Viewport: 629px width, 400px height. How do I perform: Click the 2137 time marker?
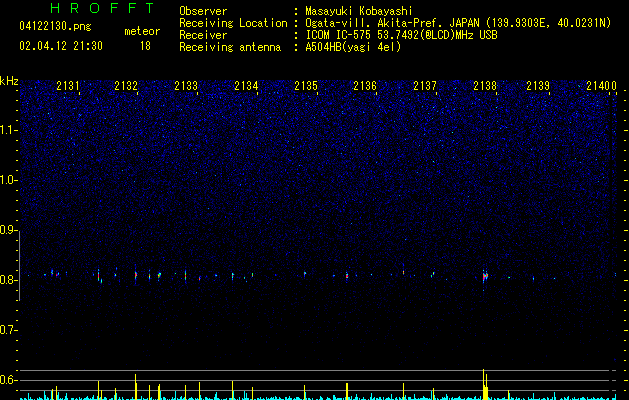click(425, 86)
